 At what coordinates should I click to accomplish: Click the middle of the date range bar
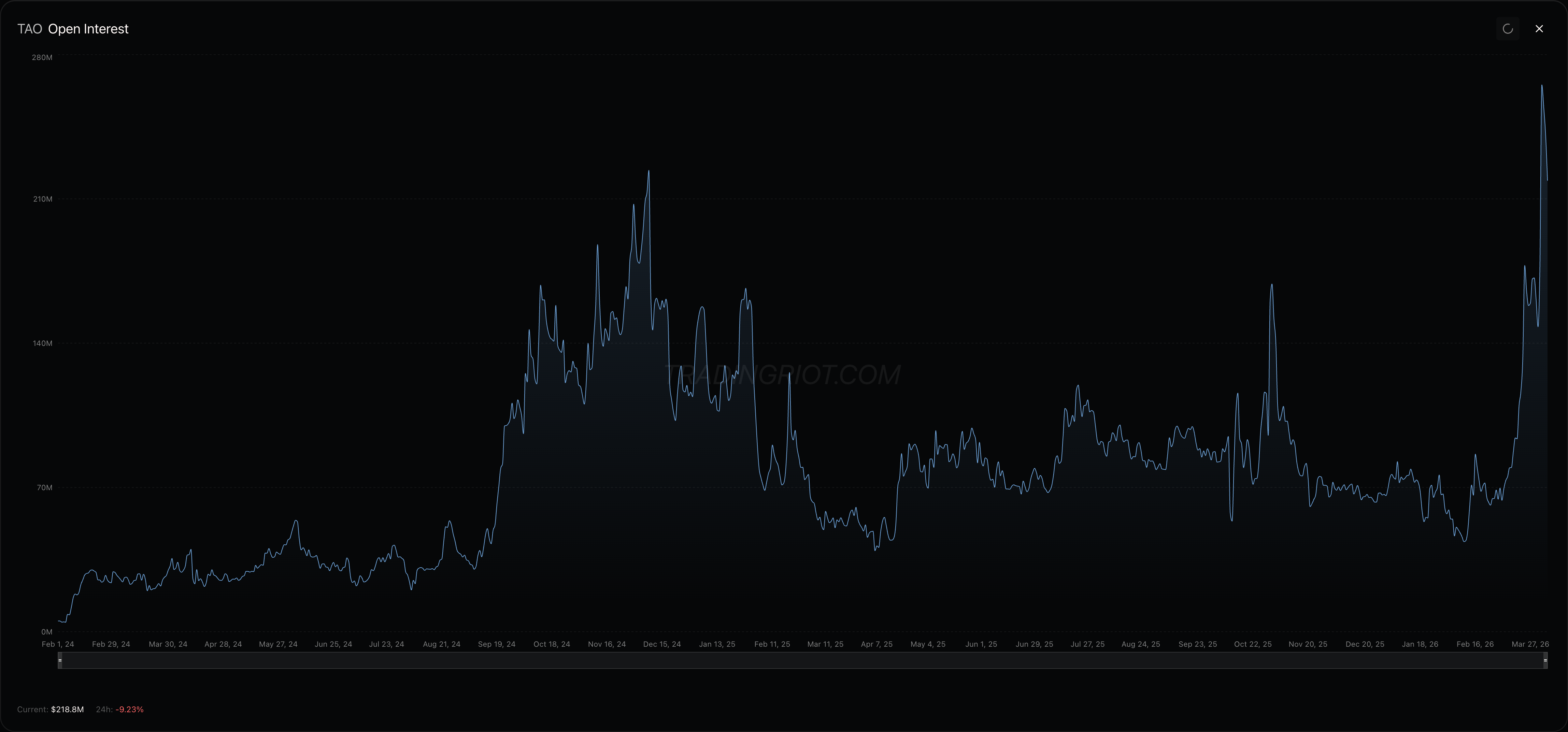802,660
